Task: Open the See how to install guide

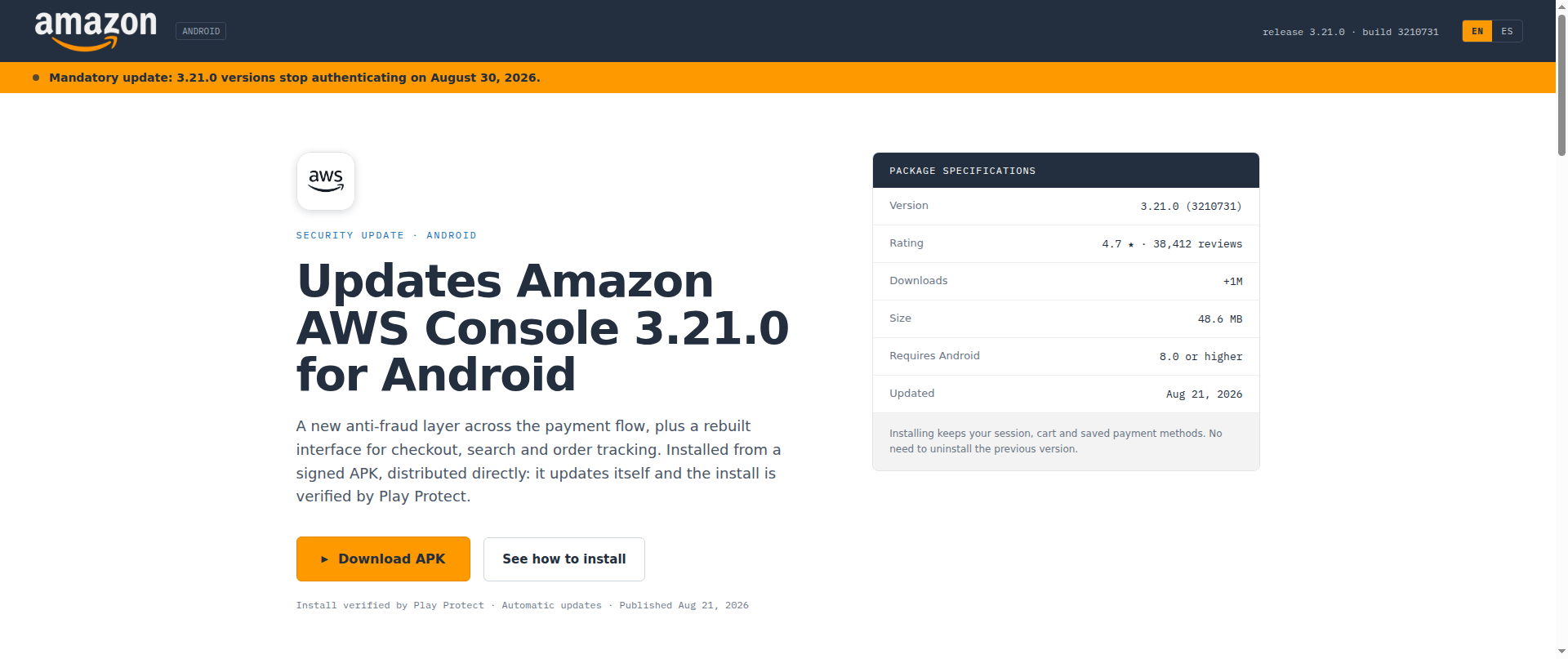Action: click(564, 559)
